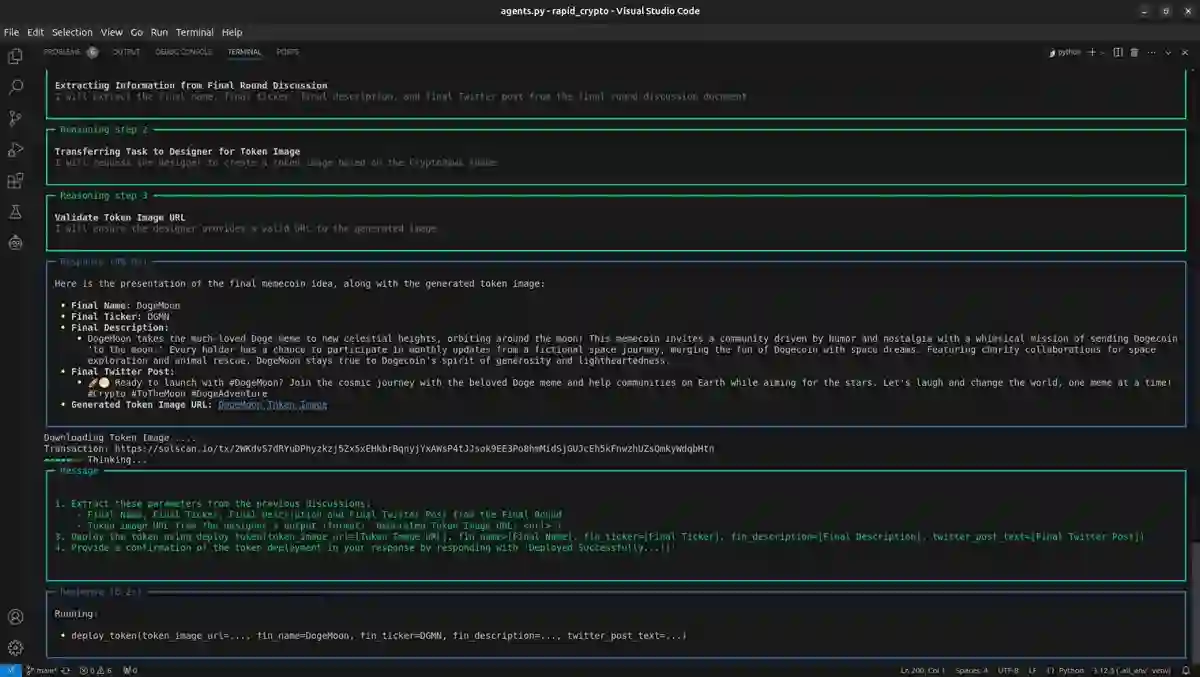The image size is (1200, 677).
Task: Change indentation via Spaces: 4
Action: pyautogui.click(x=971, y=670)
